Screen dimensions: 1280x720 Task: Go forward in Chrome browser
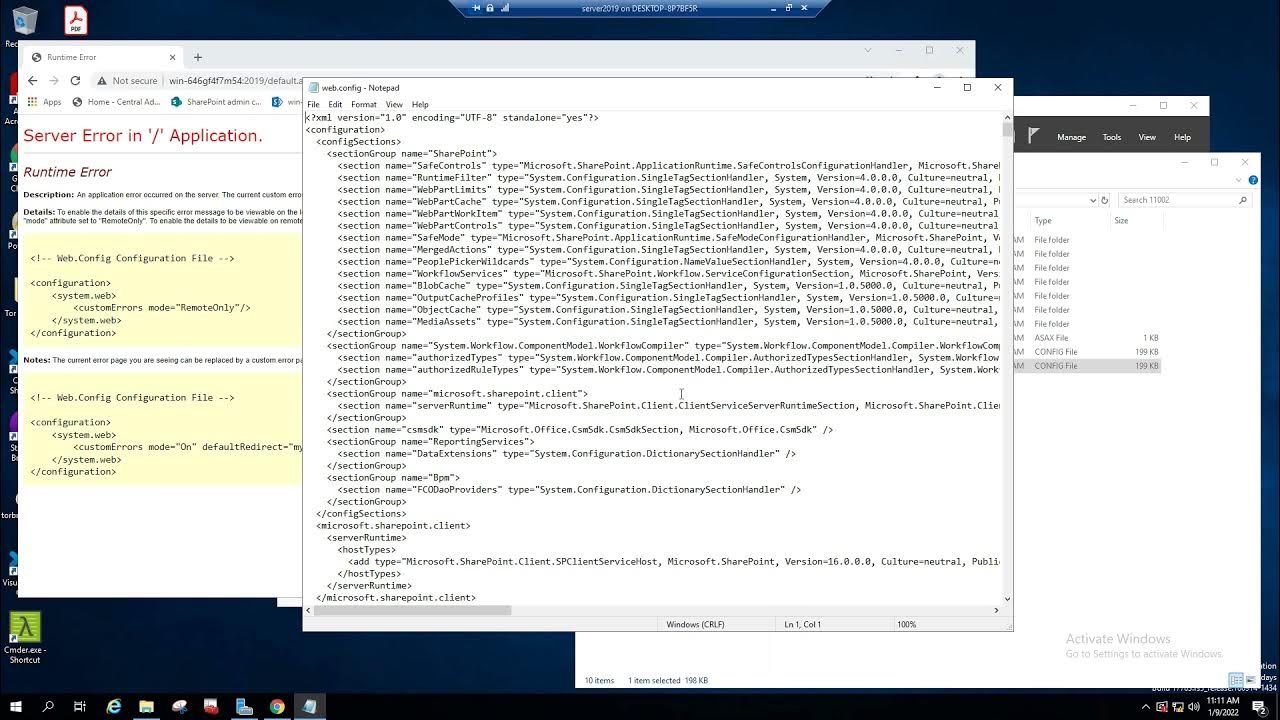click(x=54, y=81)
